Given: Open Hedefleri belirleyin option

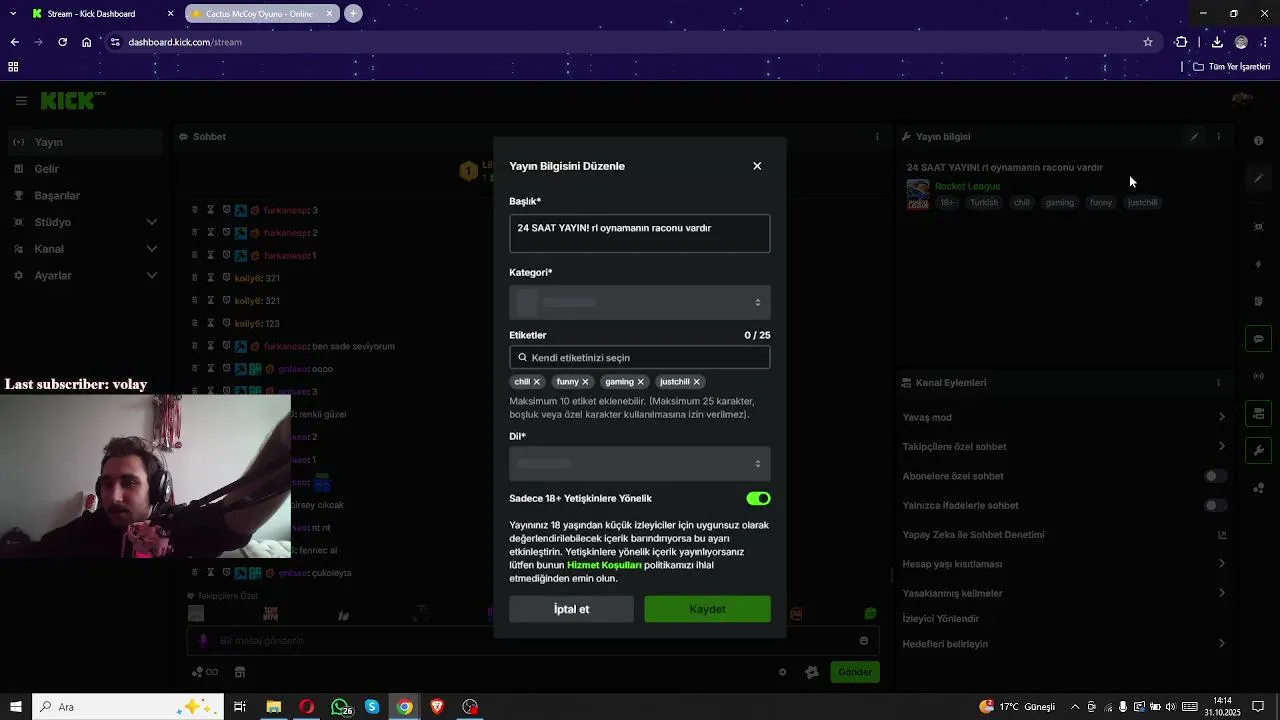Looking at the screenshot, I should coord(1064,644).
